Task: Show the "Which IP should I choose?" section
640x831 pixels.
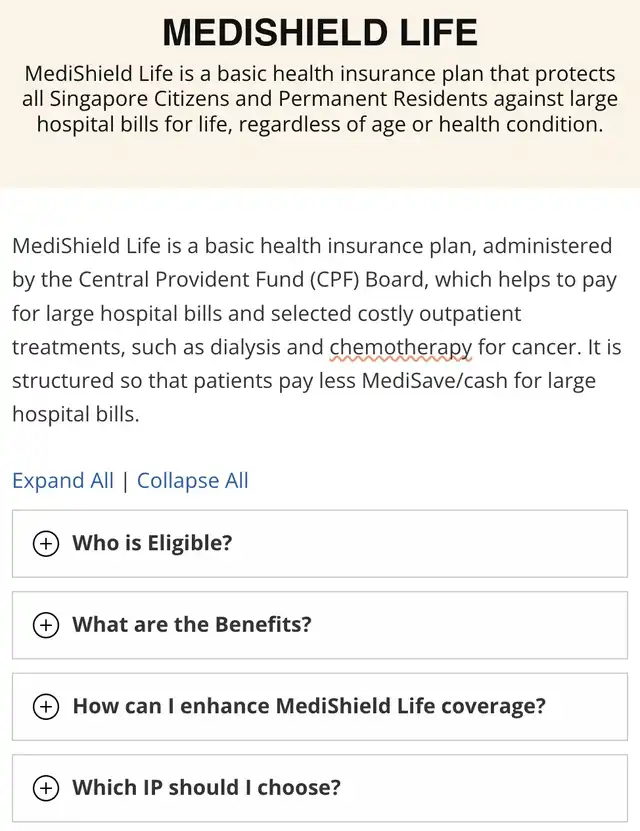Action: point(206,788)
